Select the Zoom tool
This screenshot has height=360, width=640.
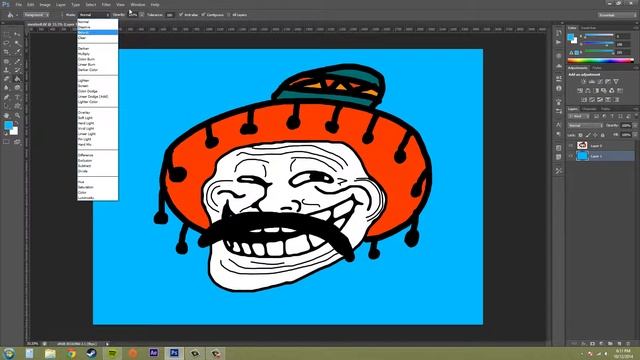pos(18,116)
